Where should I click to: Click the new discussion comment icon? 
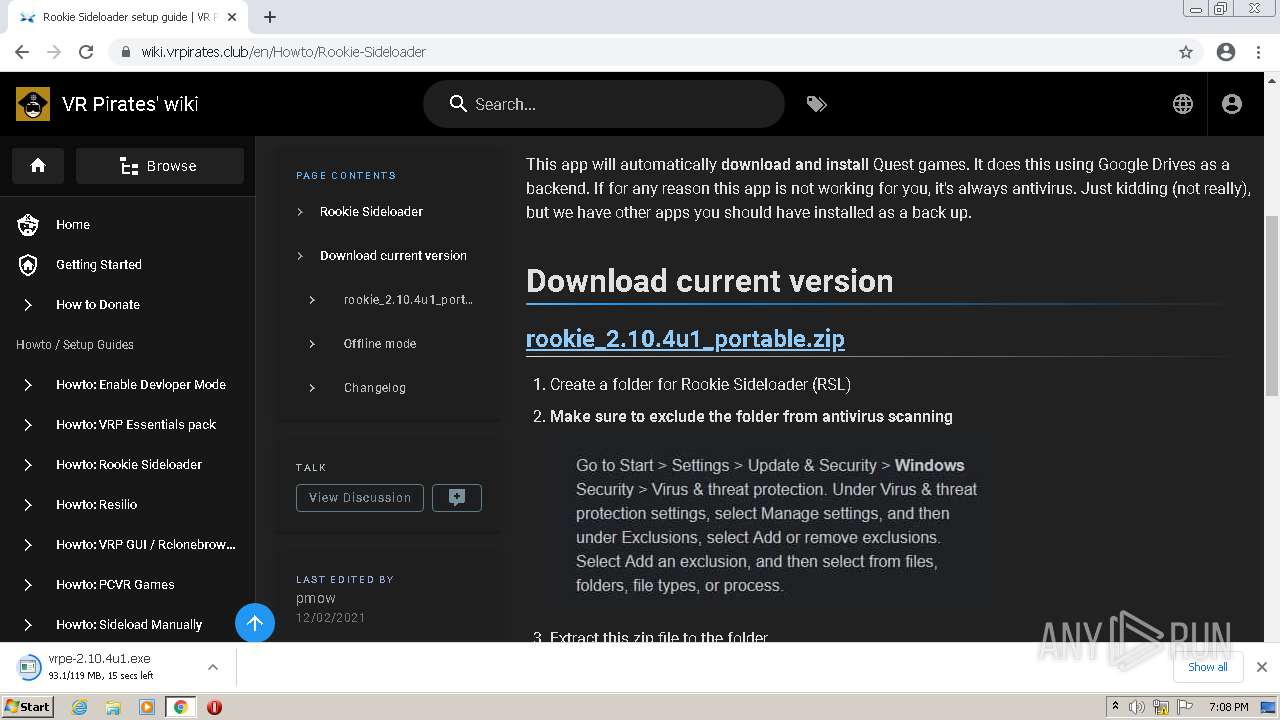(x=457, y=497)
